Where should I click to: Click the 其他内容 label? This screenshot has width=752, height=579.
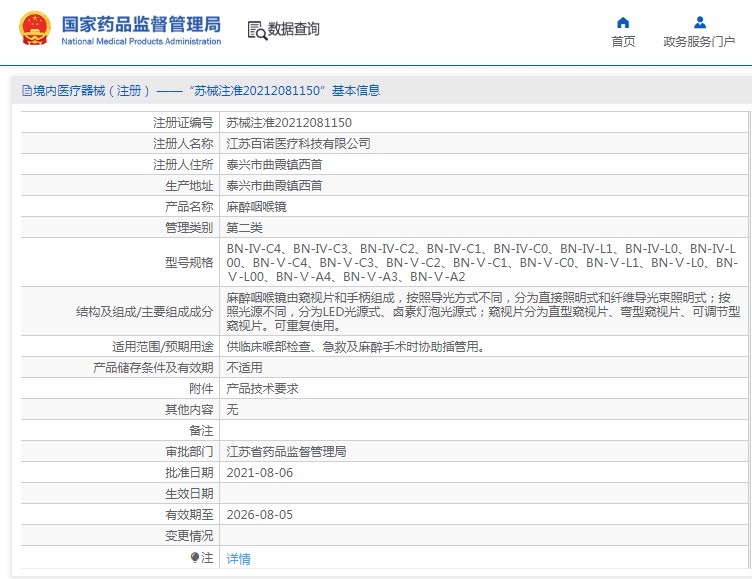pos(189,410)
